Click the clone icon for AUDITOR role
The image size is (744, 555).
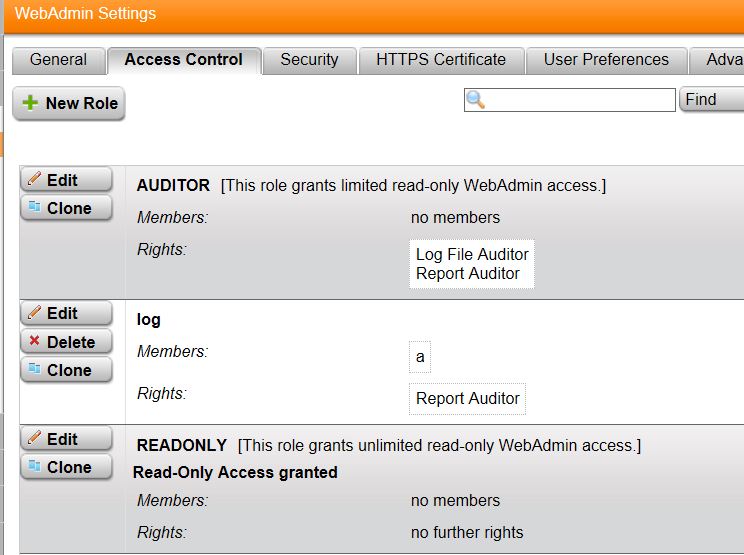tap(34, 208)
